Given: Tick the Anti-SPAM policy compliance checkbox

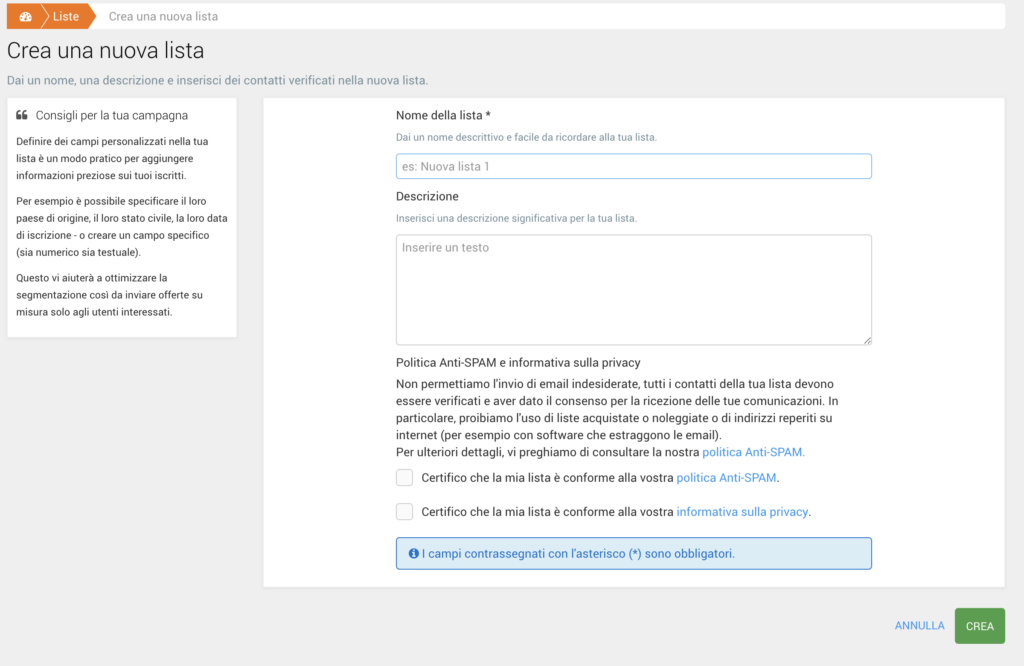Looking at the screenshot, I should click(404, 478).
